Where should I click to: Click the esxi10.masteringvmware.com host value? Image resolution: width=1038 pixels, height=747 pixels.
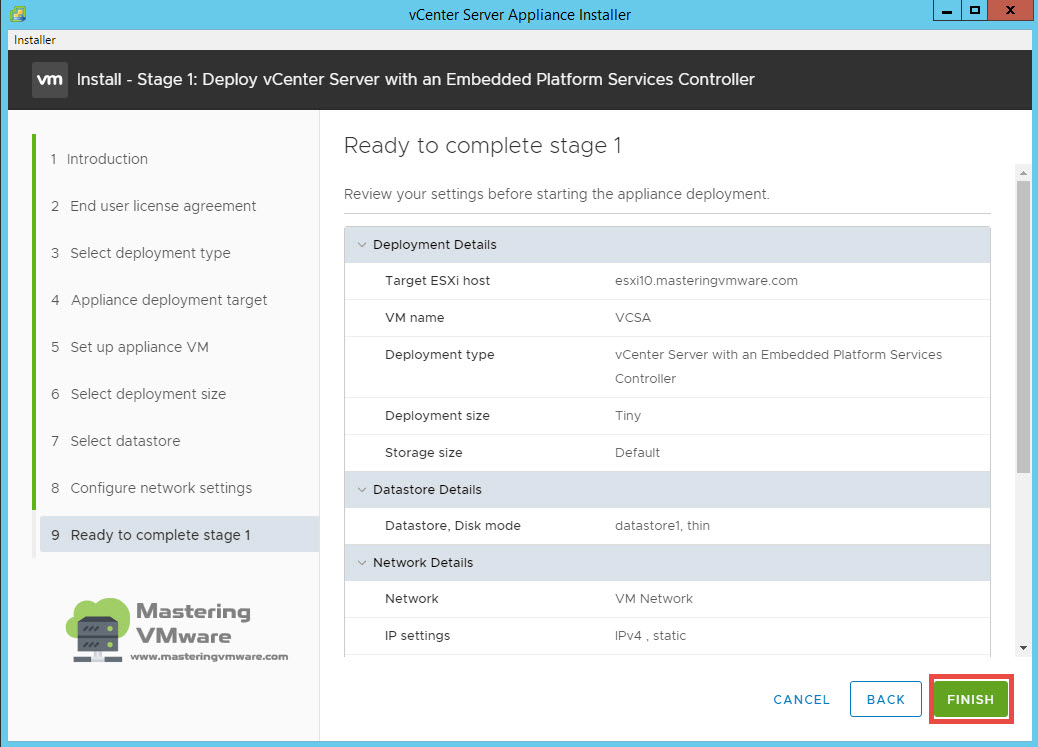point(706,281)
